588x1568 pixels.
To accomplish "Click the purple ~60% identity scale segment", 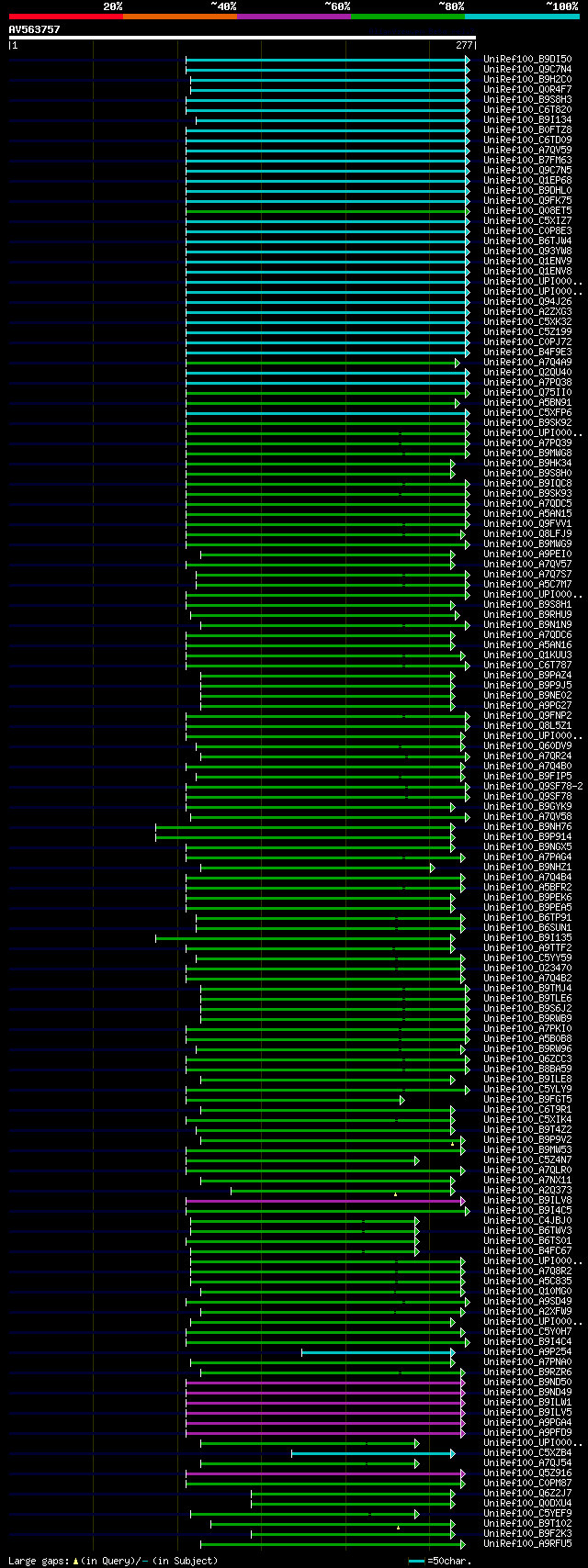I will (294, 17).
